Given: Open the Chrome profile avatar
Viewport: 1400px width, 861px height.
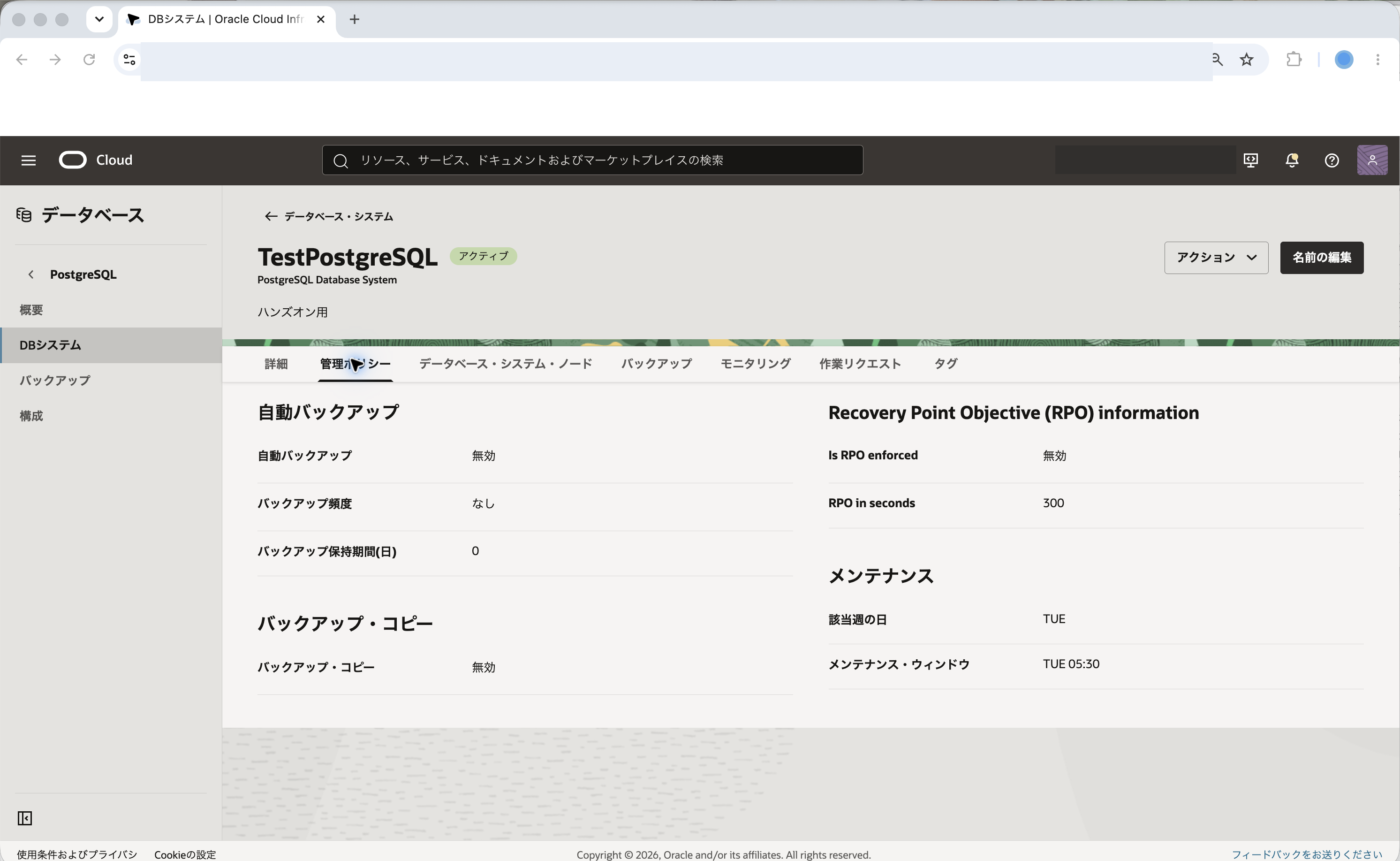Looking at the screenshot, I should [1344, 59].
